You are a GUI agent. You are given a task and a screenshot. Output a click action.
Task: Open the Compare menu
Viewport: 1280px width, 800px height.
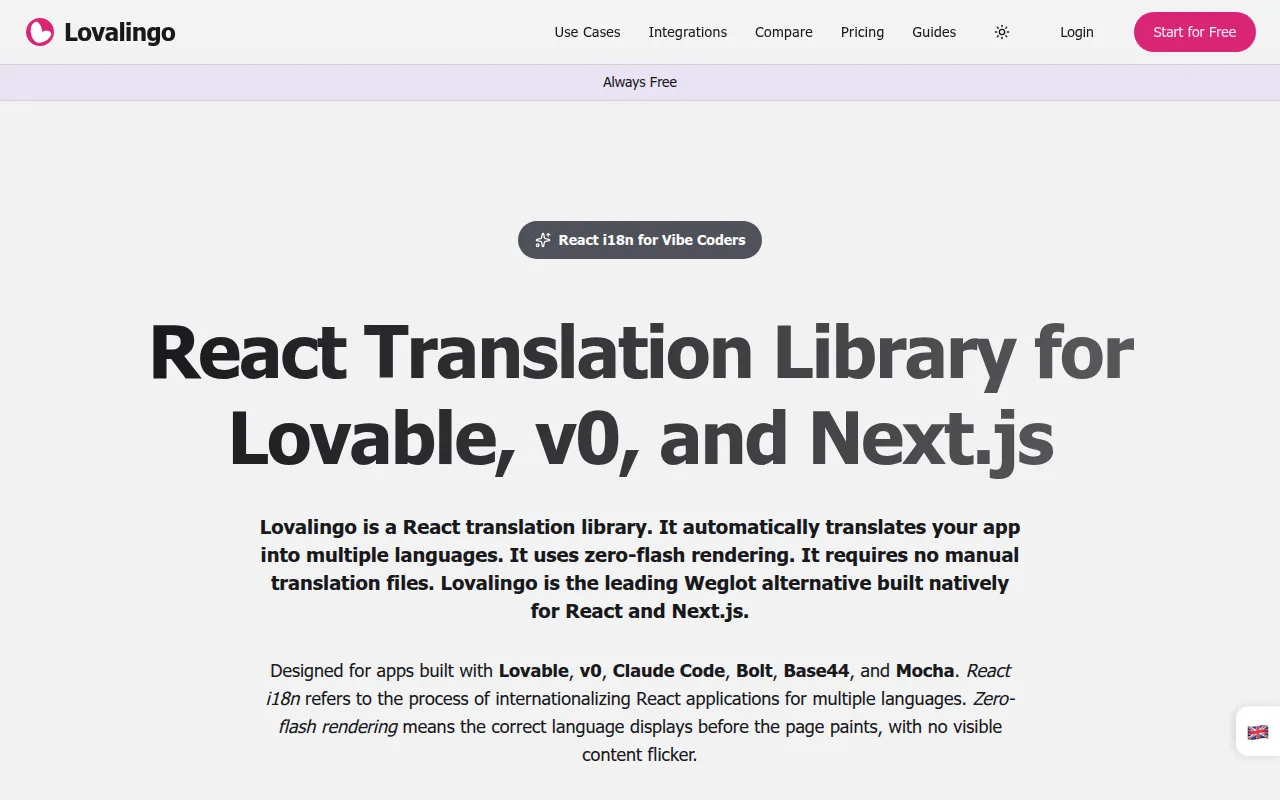click(x=784, y=32)
